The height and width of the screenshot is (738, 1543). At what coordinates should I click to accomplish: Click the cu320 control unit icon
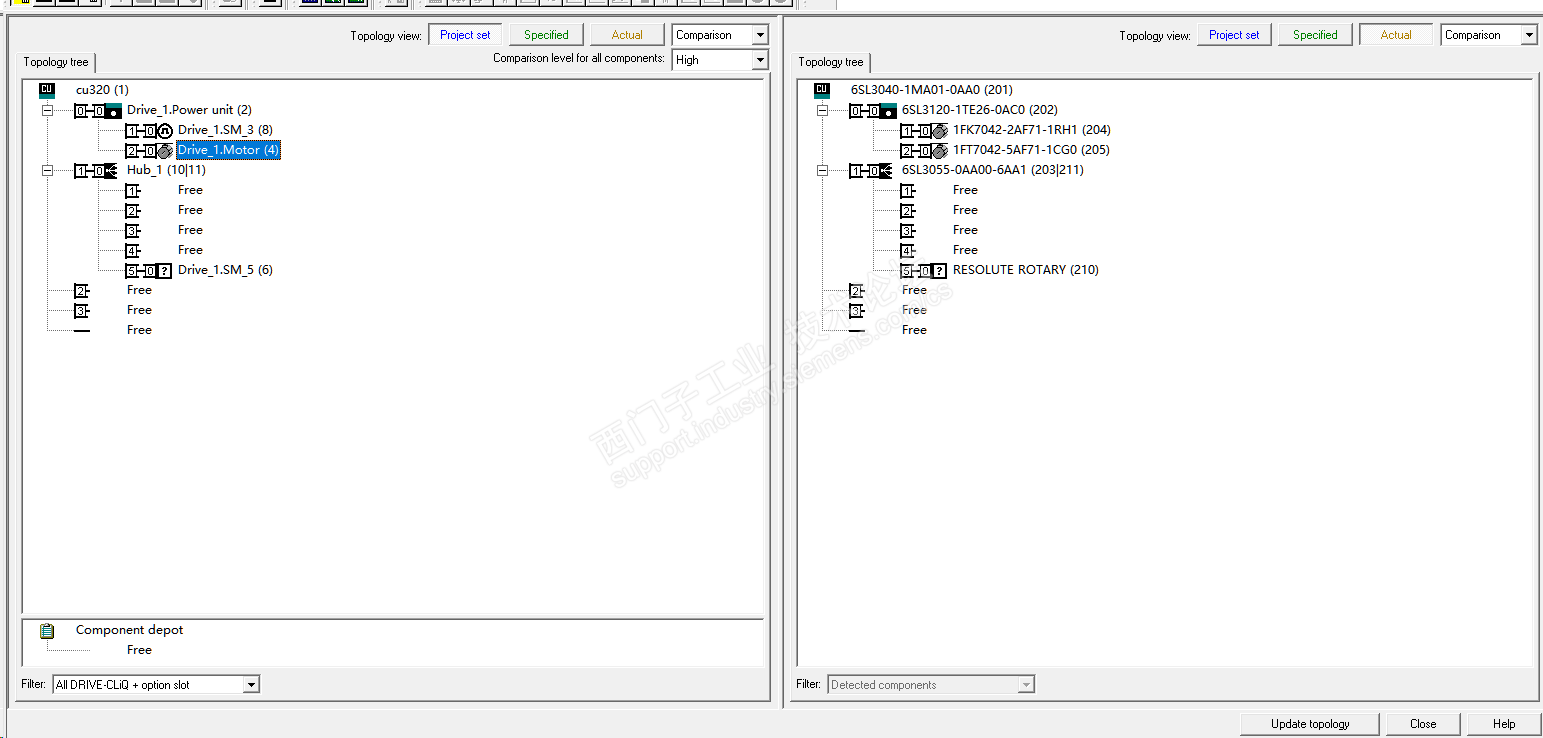point(46,90)
